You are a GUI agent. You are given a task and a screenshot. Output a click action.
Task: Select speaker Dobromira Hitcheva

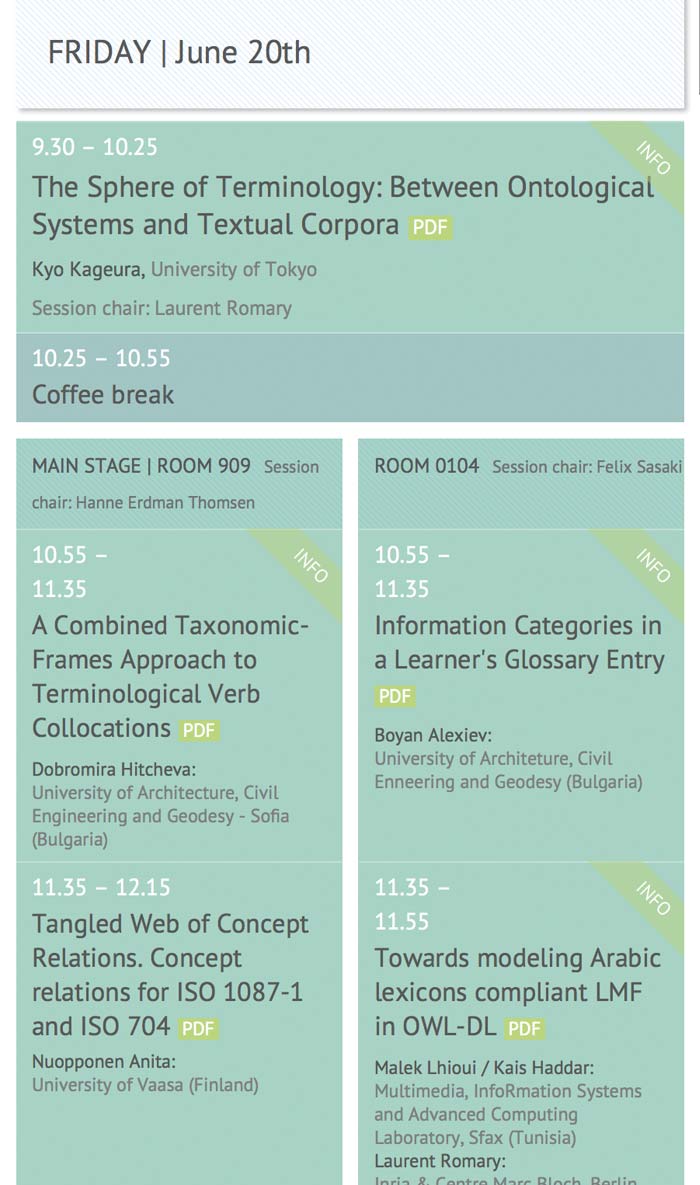(113, 769)
